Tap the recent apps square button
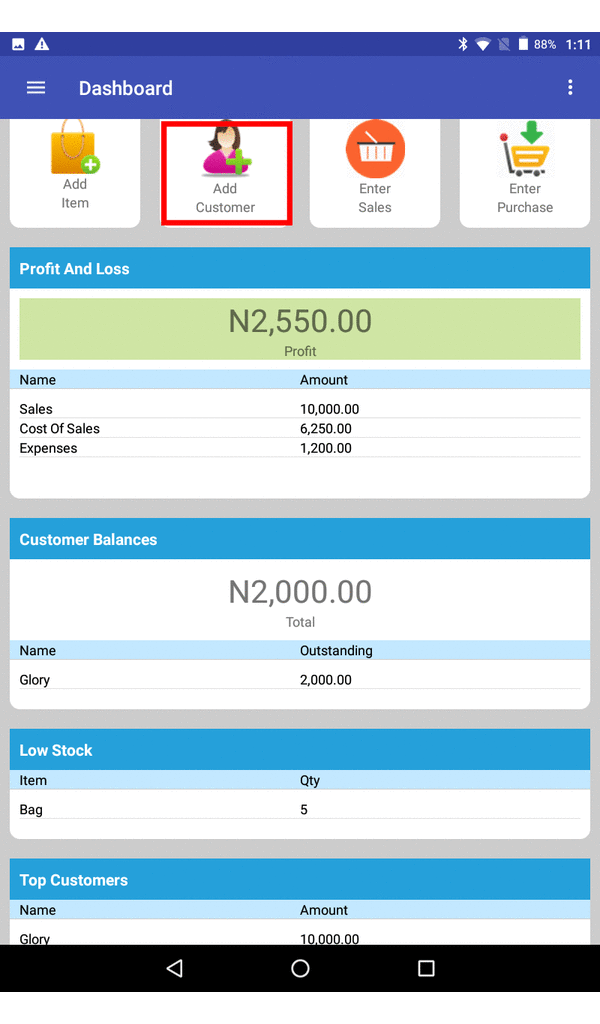This screenshot has width=600, height=1024. (426, 968)
